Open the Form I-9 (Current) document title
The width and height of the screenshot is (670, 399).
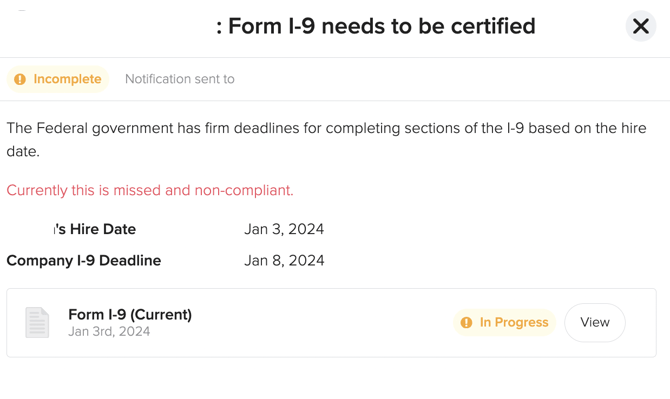[130, 314]
